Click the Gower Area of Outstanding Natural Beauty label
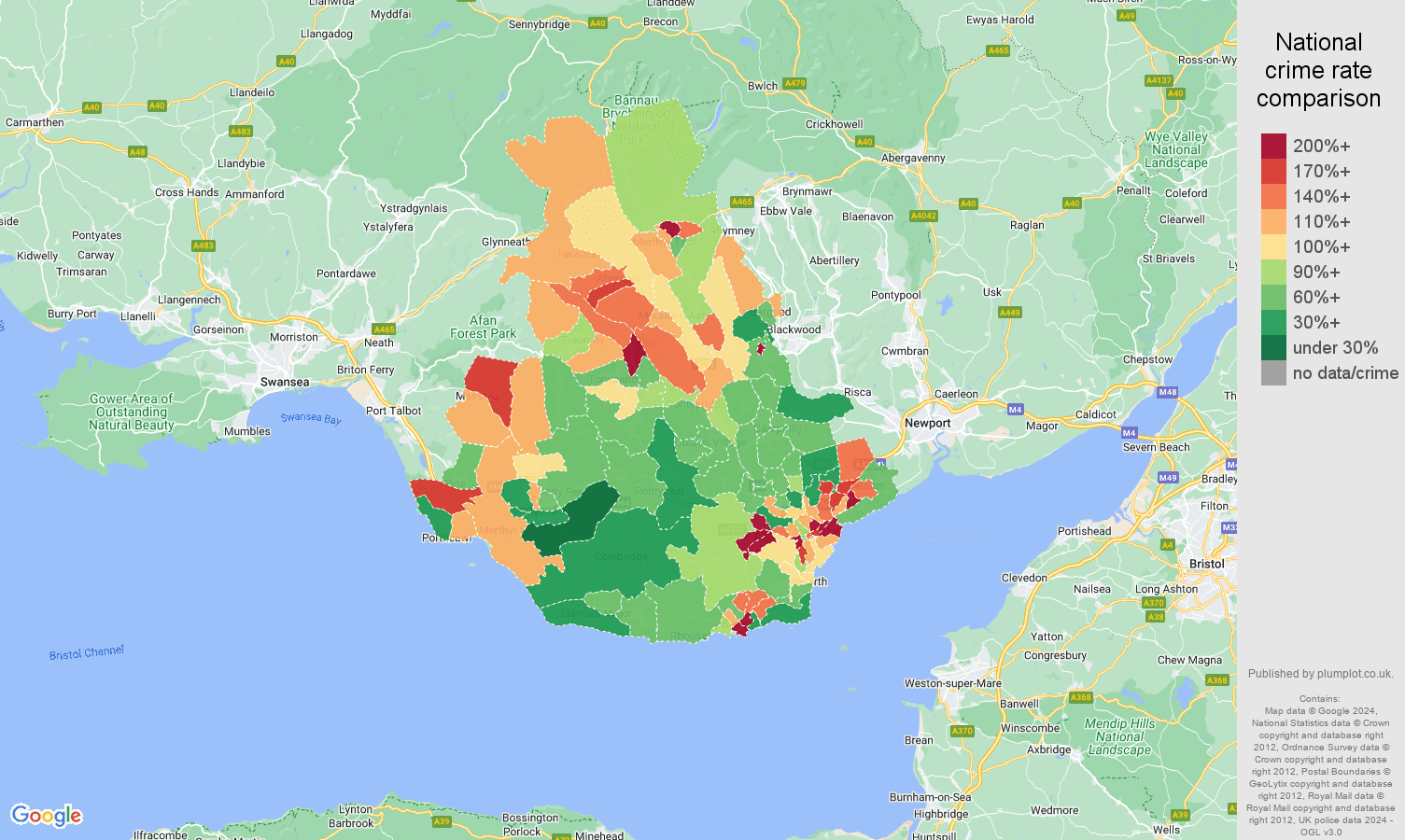Image resolution: width=1405 pixels, height=840 pixels. click(132, 412)
